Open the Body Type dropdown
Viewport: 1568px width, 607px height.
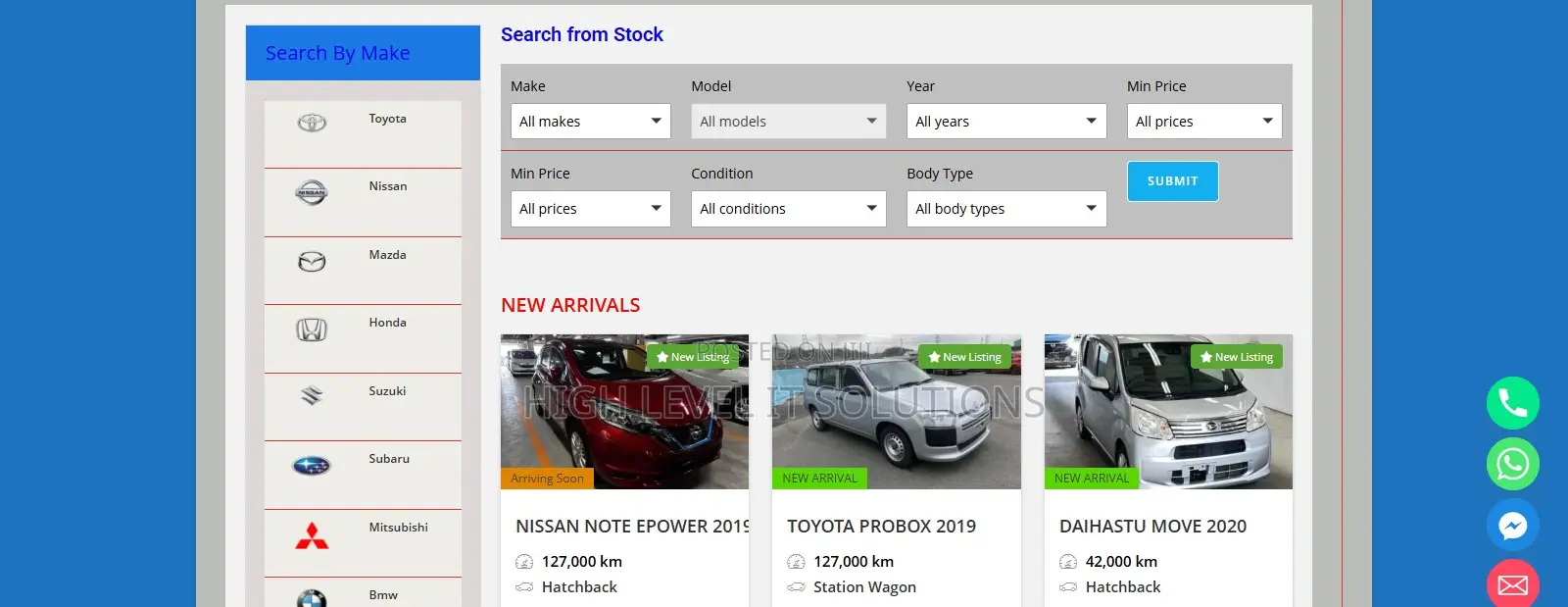[1006, 209]
